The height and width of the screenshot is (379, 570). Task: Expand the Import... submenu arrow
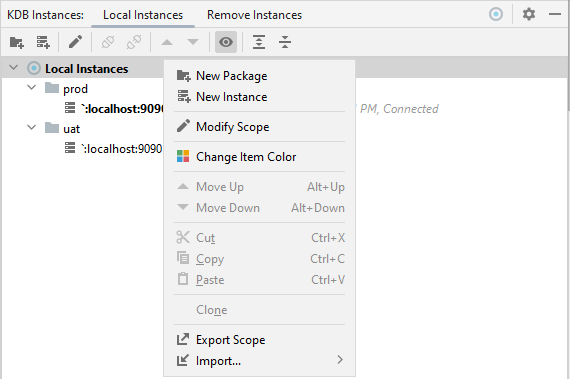[340, 360]
